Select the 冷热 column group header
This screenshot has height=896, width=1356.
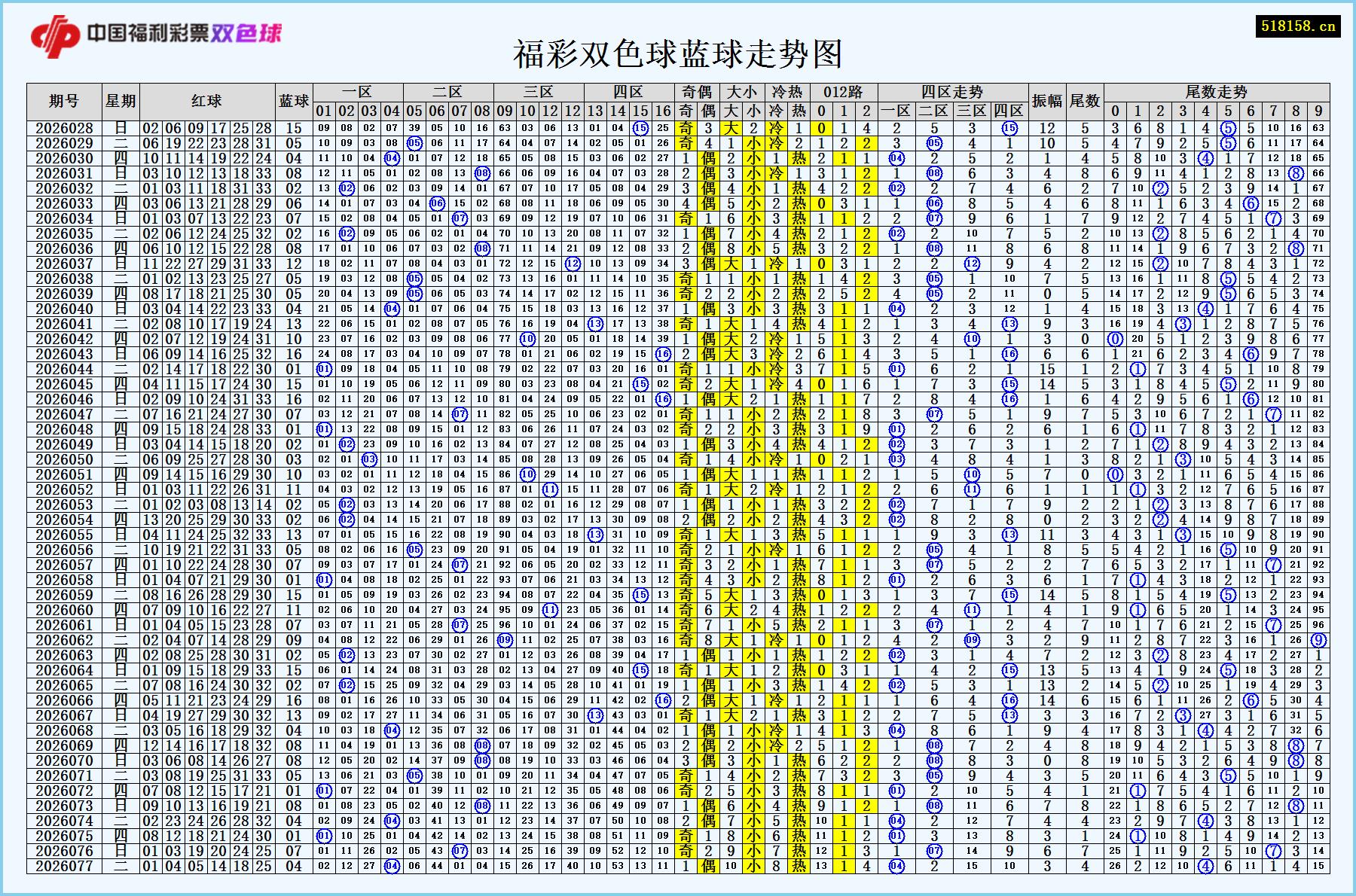pyautogui.click(x=787, y=92)
